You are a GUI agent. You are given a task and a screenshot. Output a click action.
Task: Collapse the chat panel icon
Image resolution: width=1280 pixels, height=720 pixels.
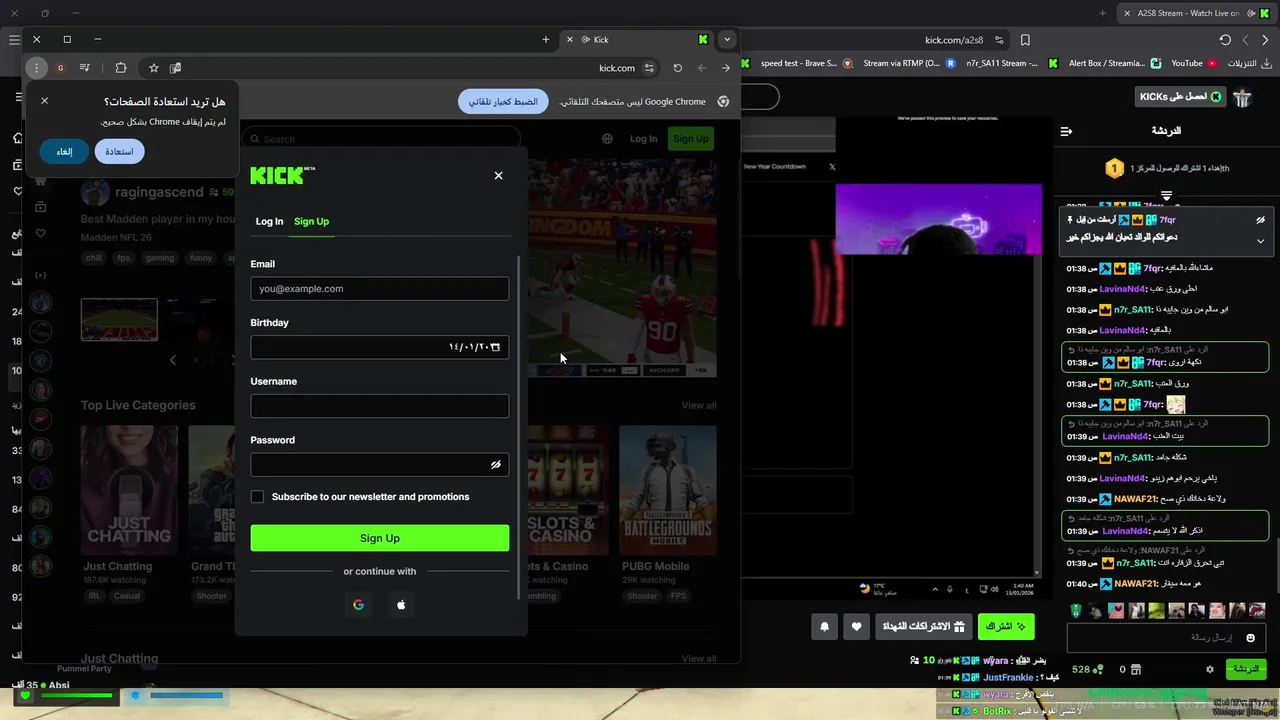coord(1066,131)
